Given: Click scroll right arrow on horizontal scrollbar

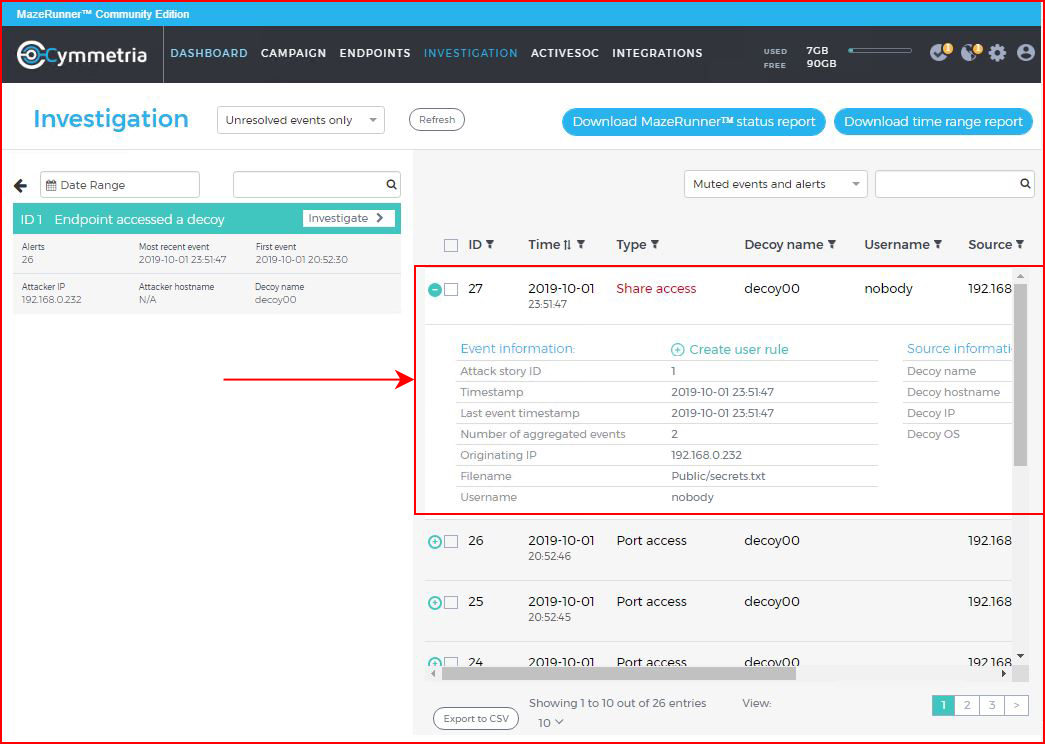Looking at the screenshot, I should coord(1004,674).
